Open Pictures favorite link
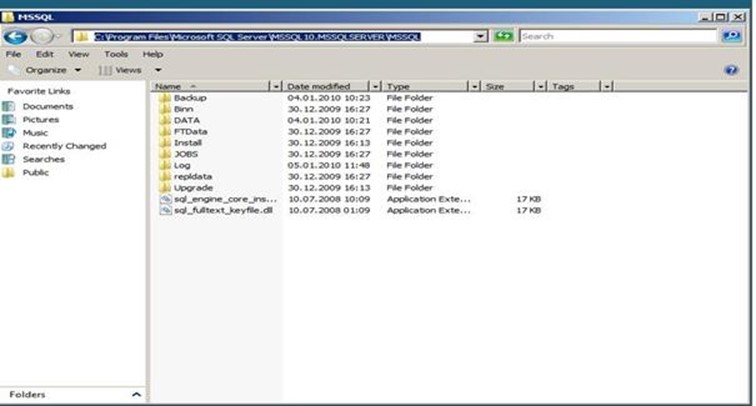 40,120
